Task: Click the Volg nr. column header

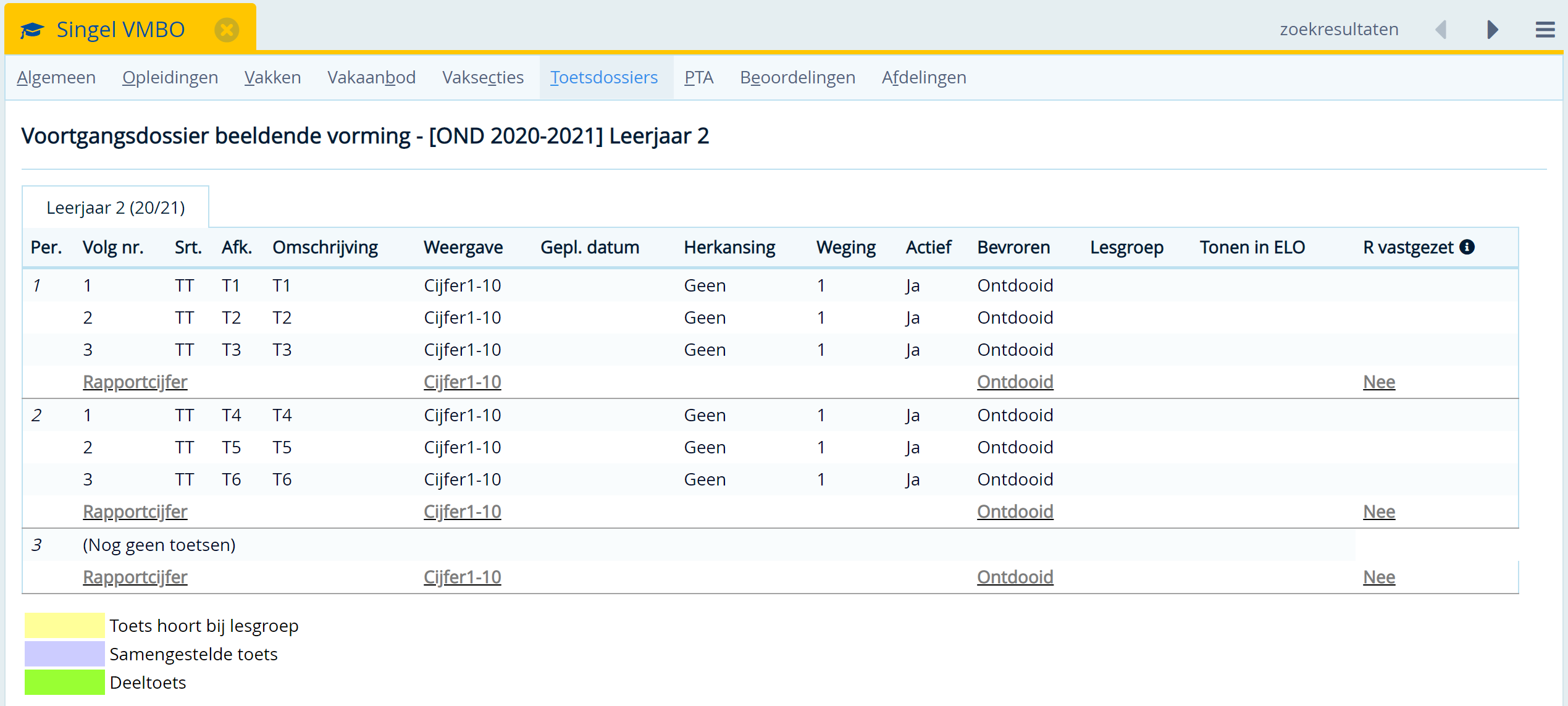Action: pos(113,247)
